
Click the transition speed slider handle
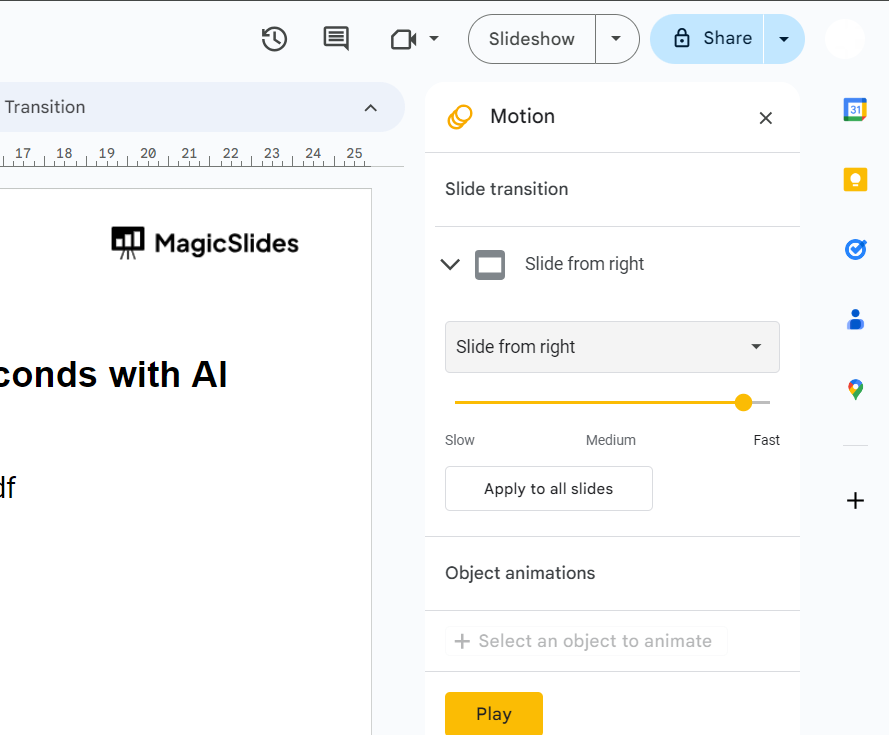pos(743,402)
